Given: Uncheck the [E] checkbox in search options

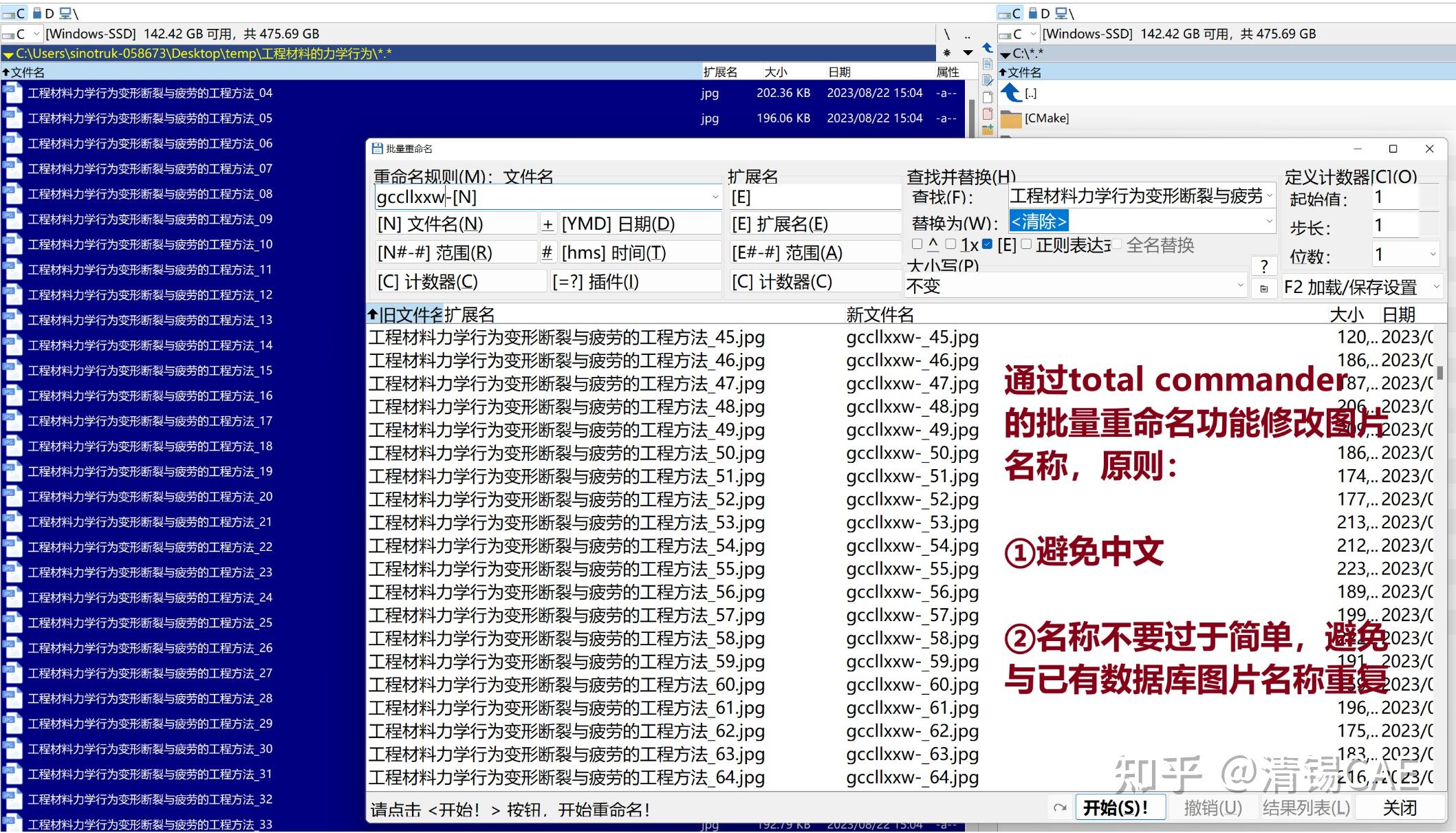Looking at the screenshot, I should click(x=987, y=245).
